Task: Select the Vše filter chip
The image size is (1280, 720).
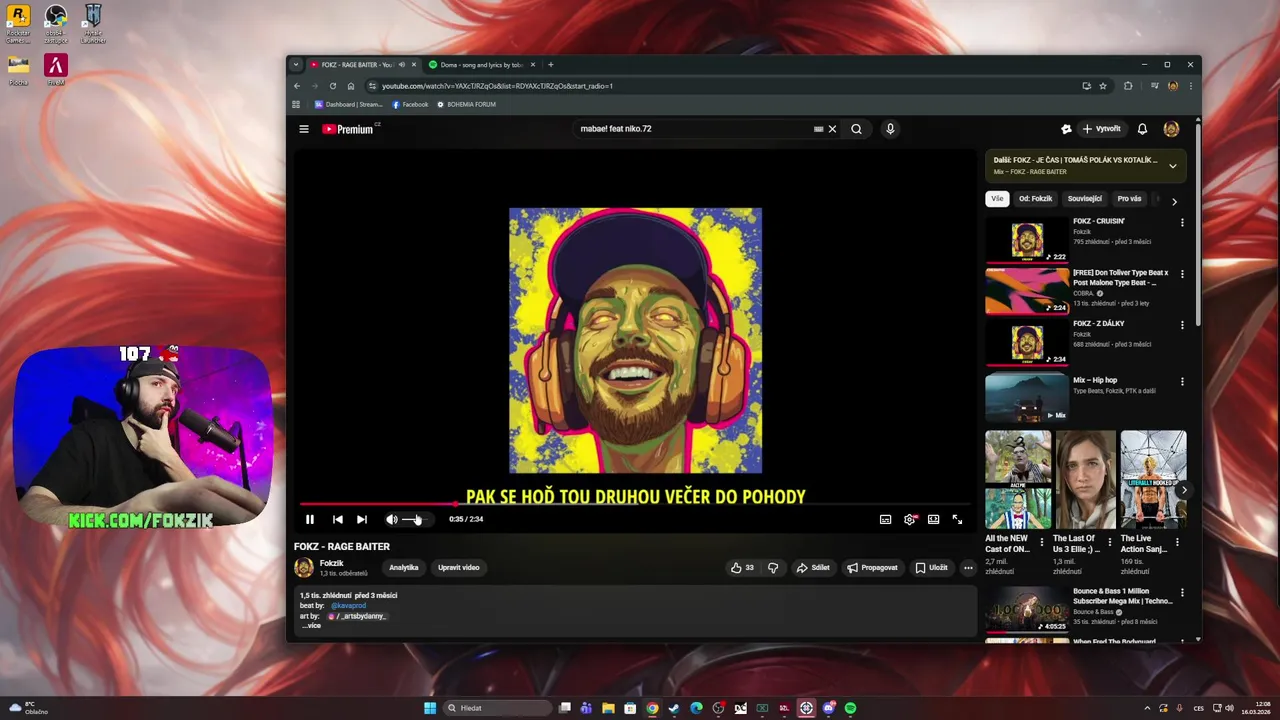Action: tap(997, 198)
